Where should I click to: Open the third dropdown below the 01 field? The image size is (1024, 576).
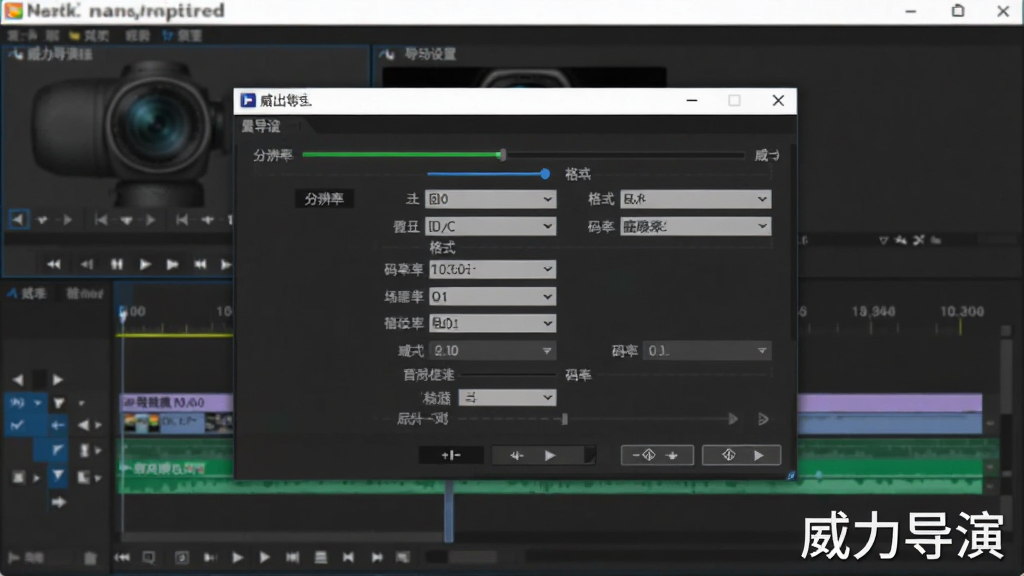coord(492,323)
